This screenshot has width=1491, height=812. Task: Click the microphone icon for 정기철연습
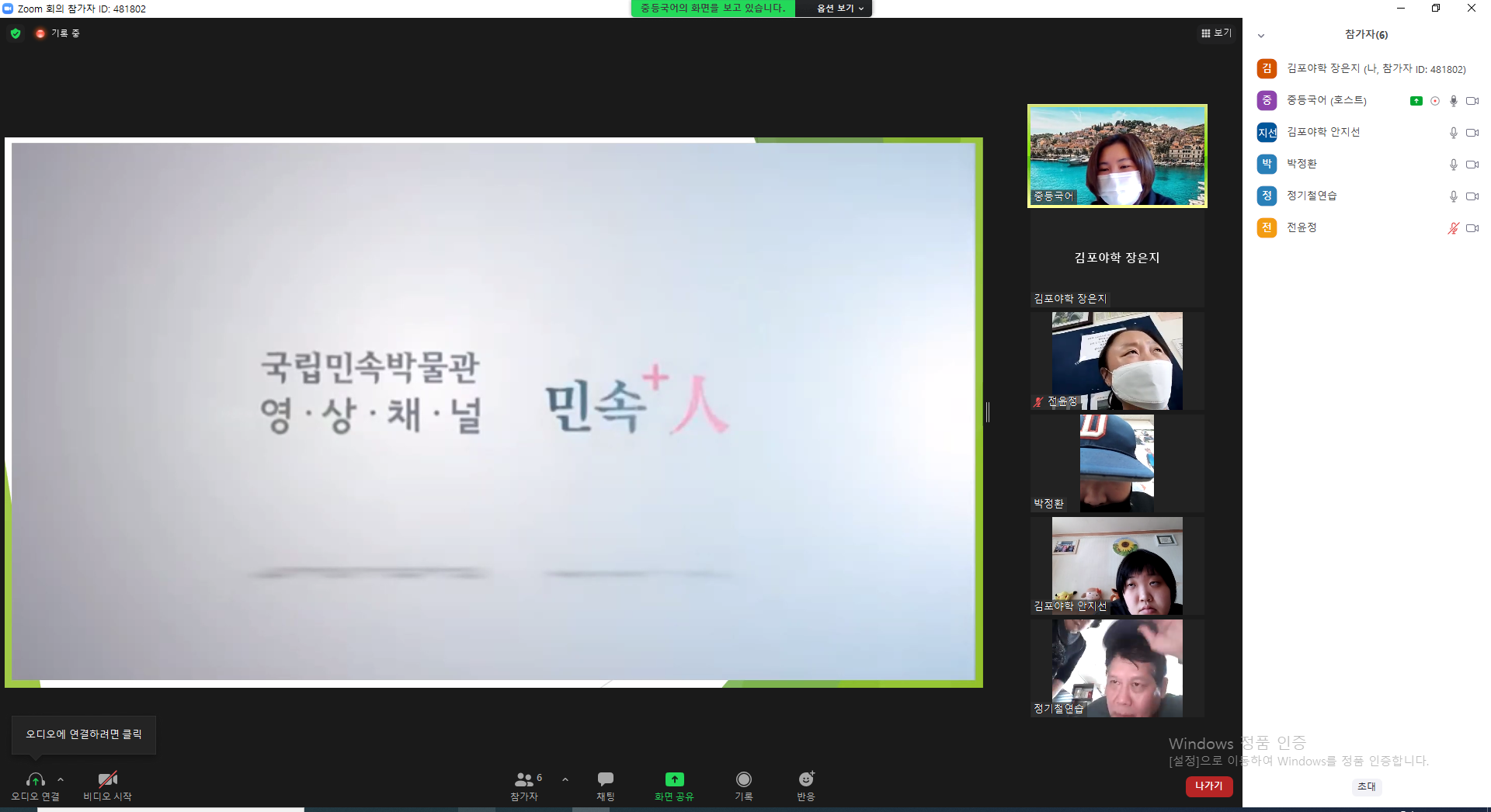pyautogui.click(x=1454, y=196)
